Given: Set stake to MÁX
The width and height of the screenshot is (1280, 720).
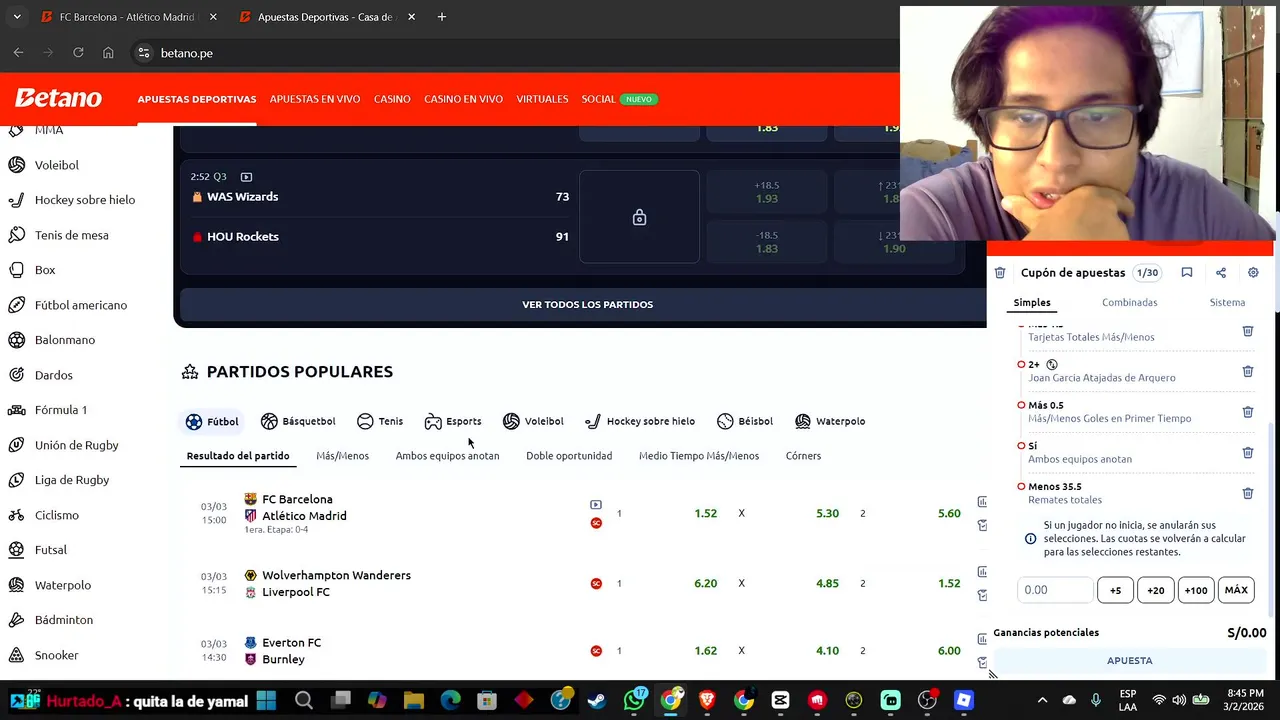Looking at the screenshot, I should pyautogui.click(x=1236, y=590).
